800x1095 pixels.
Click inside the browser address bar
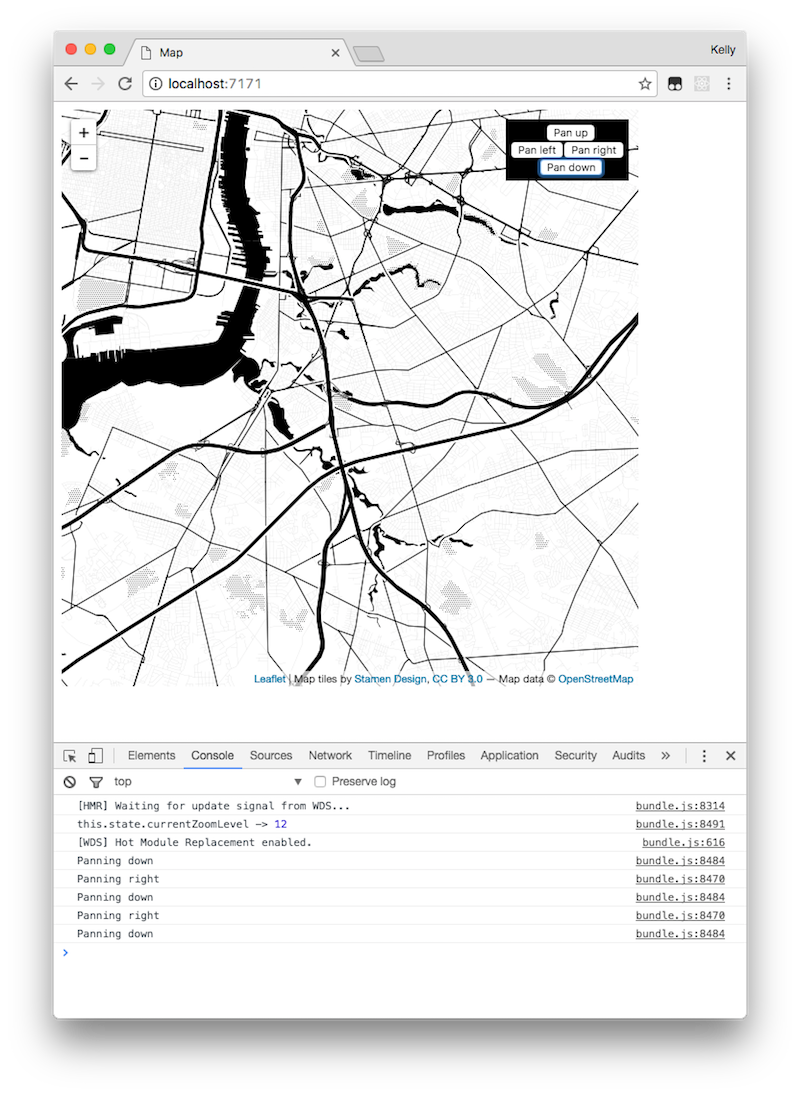(350, 83)
